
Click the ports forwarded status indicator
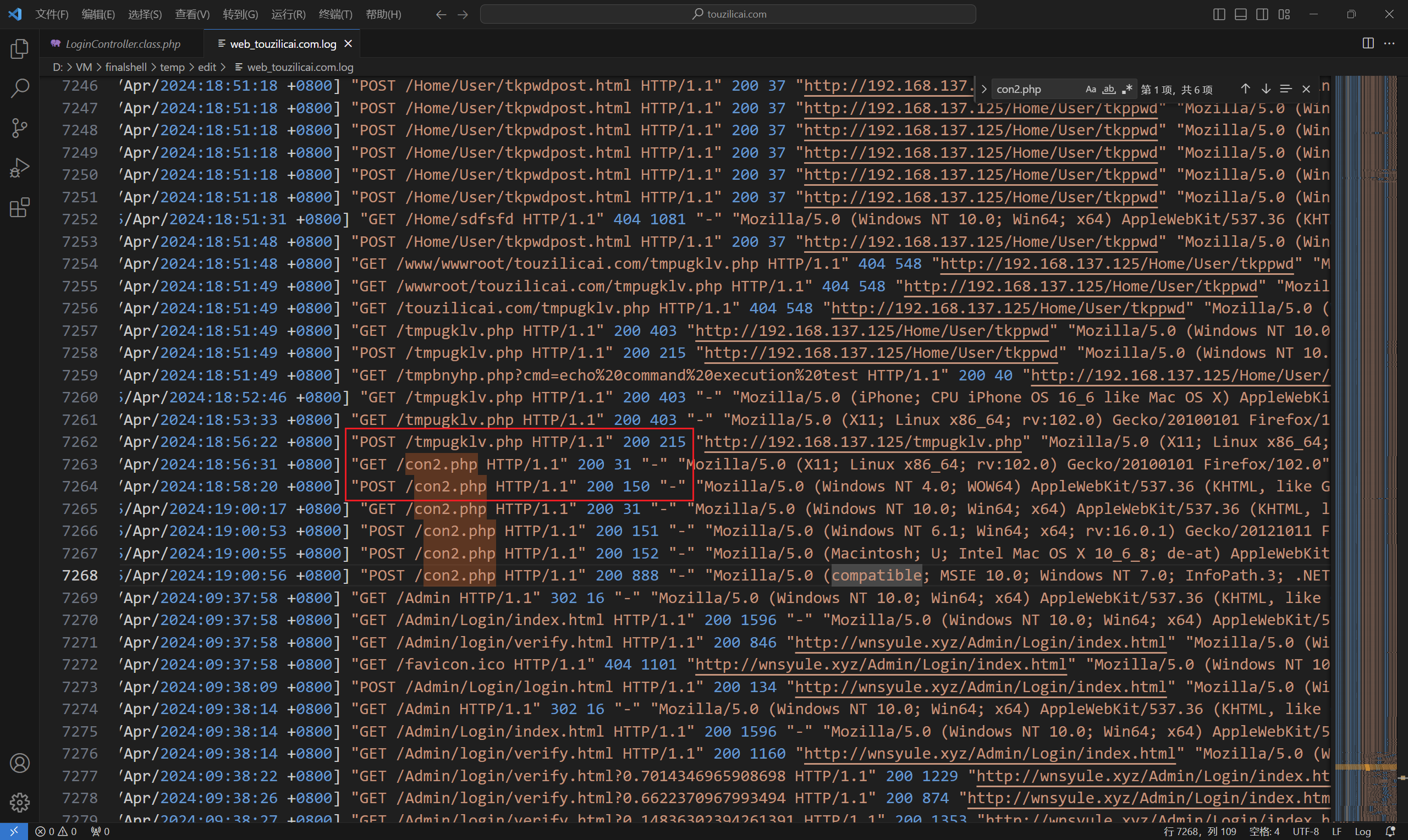pos(101,832)
